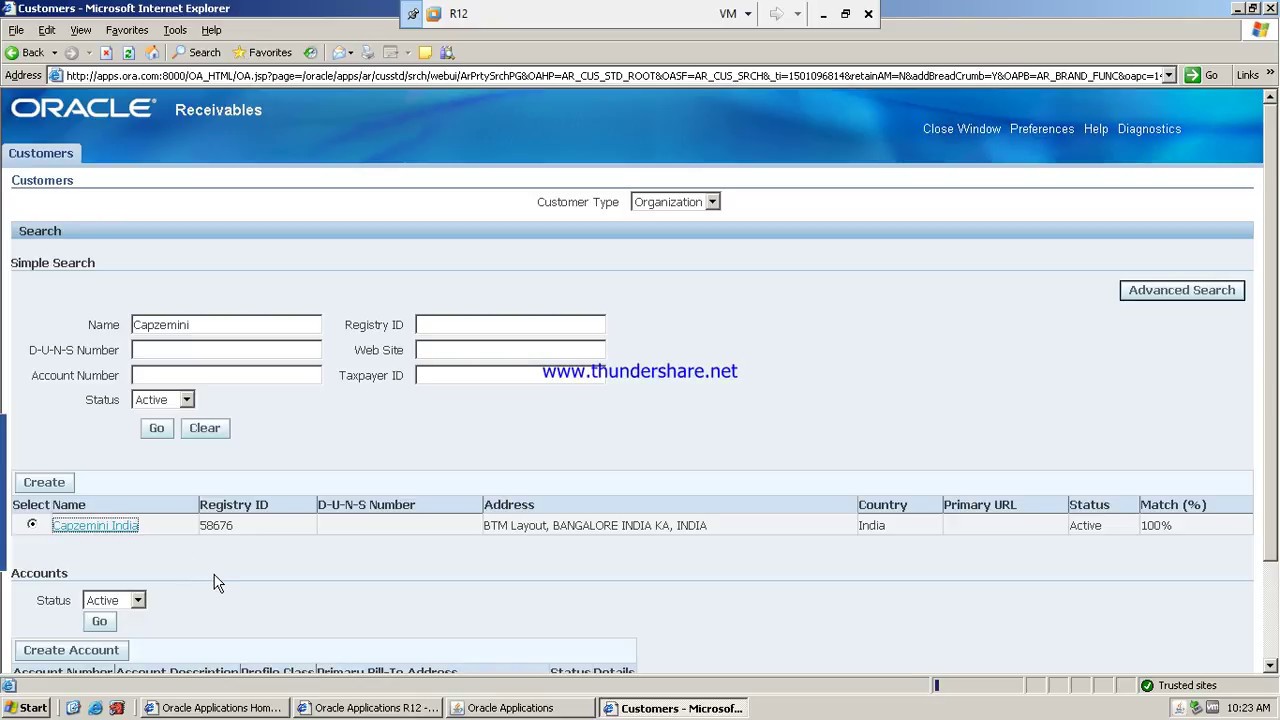Click the Mail envelope icon

click(338, 53)
